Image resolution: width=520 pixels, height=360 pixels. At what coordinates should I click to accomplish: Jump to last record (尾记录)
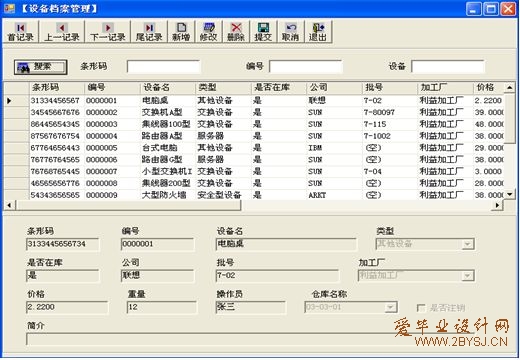149,32
